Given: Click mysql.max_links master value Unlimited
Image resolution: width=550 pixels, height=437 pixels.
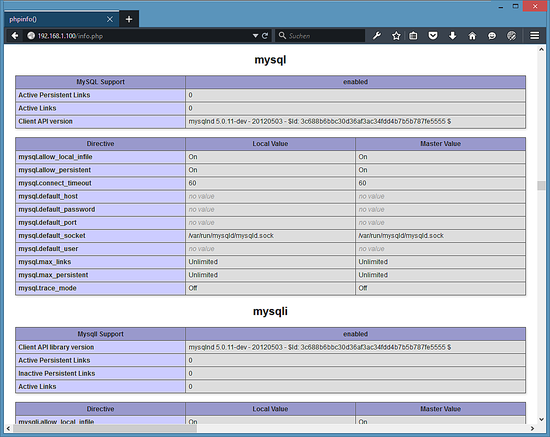Looking at the screenshot, I should 373,262.
